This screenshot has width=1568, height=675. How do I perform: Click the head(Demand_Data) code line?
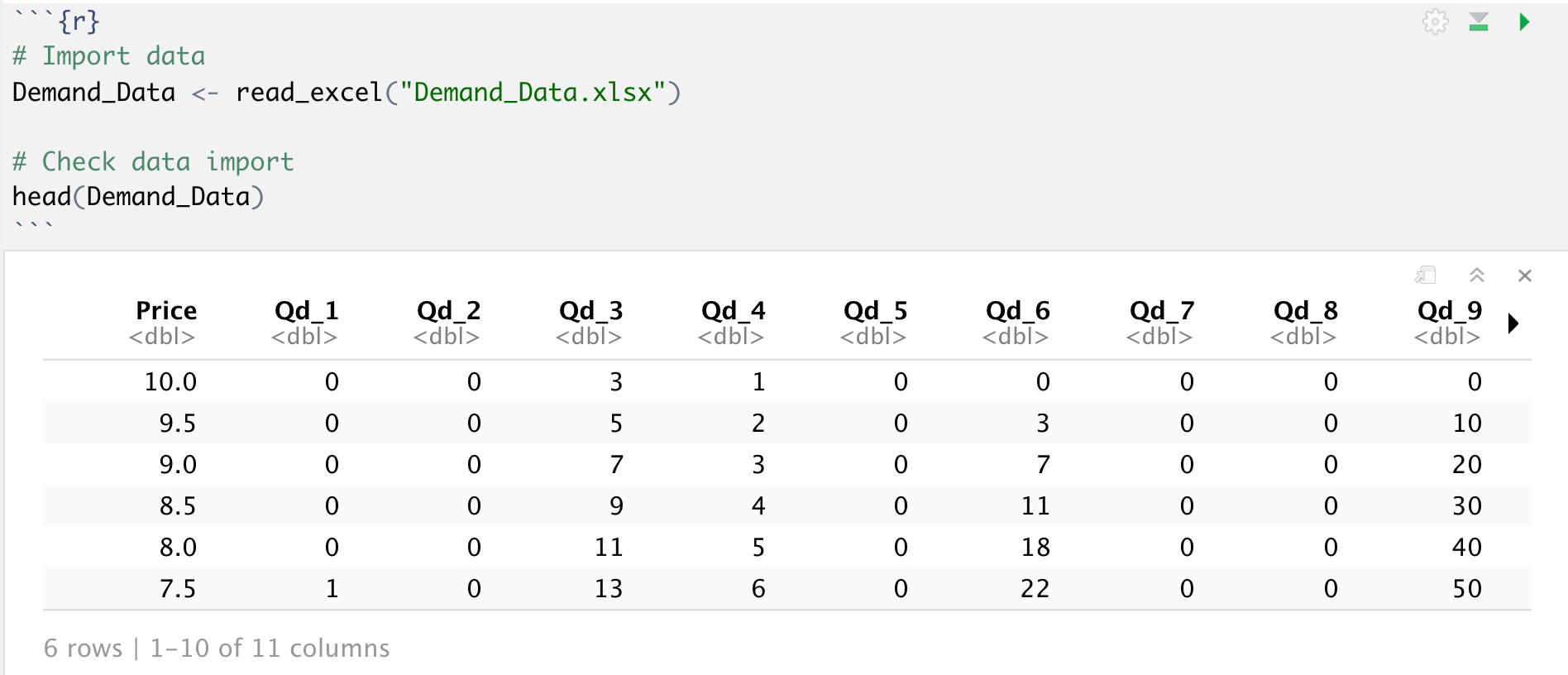(x=138, y=197)
